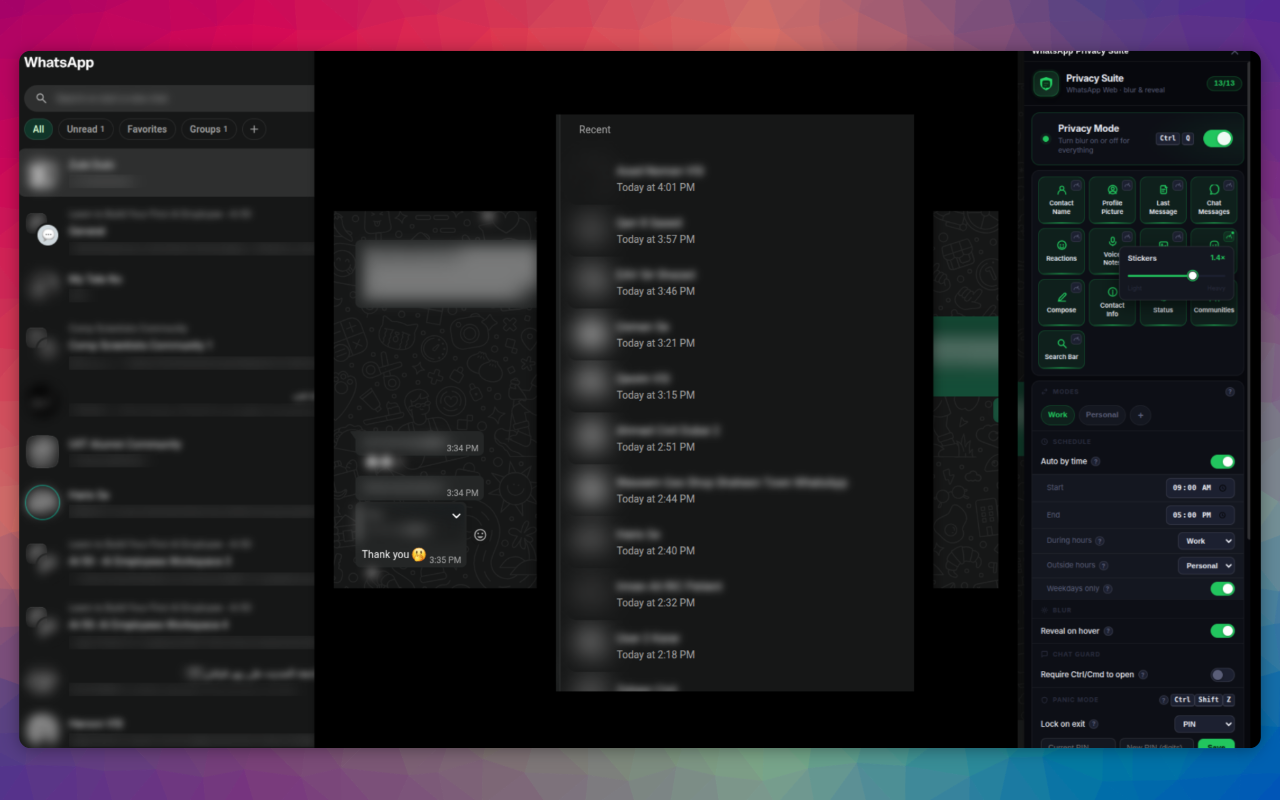The height and width of the screenshot is (800, 1280).
Task: Turn off the Privacy Mode switch
Action: click(x=1218, y=139)
